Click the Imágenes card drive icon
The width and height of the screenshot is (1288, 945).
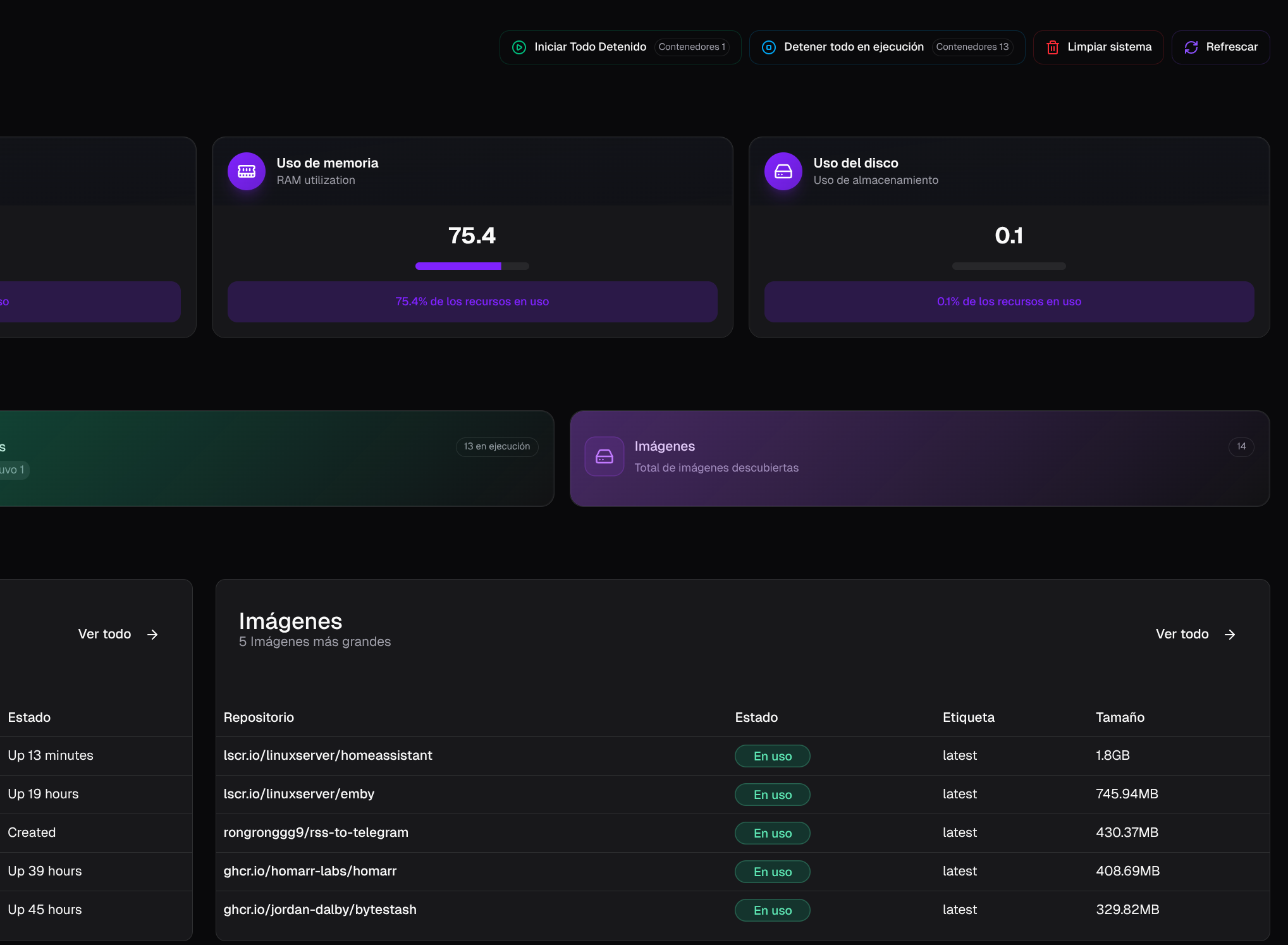pyautogui.click(x=604, y=456)
